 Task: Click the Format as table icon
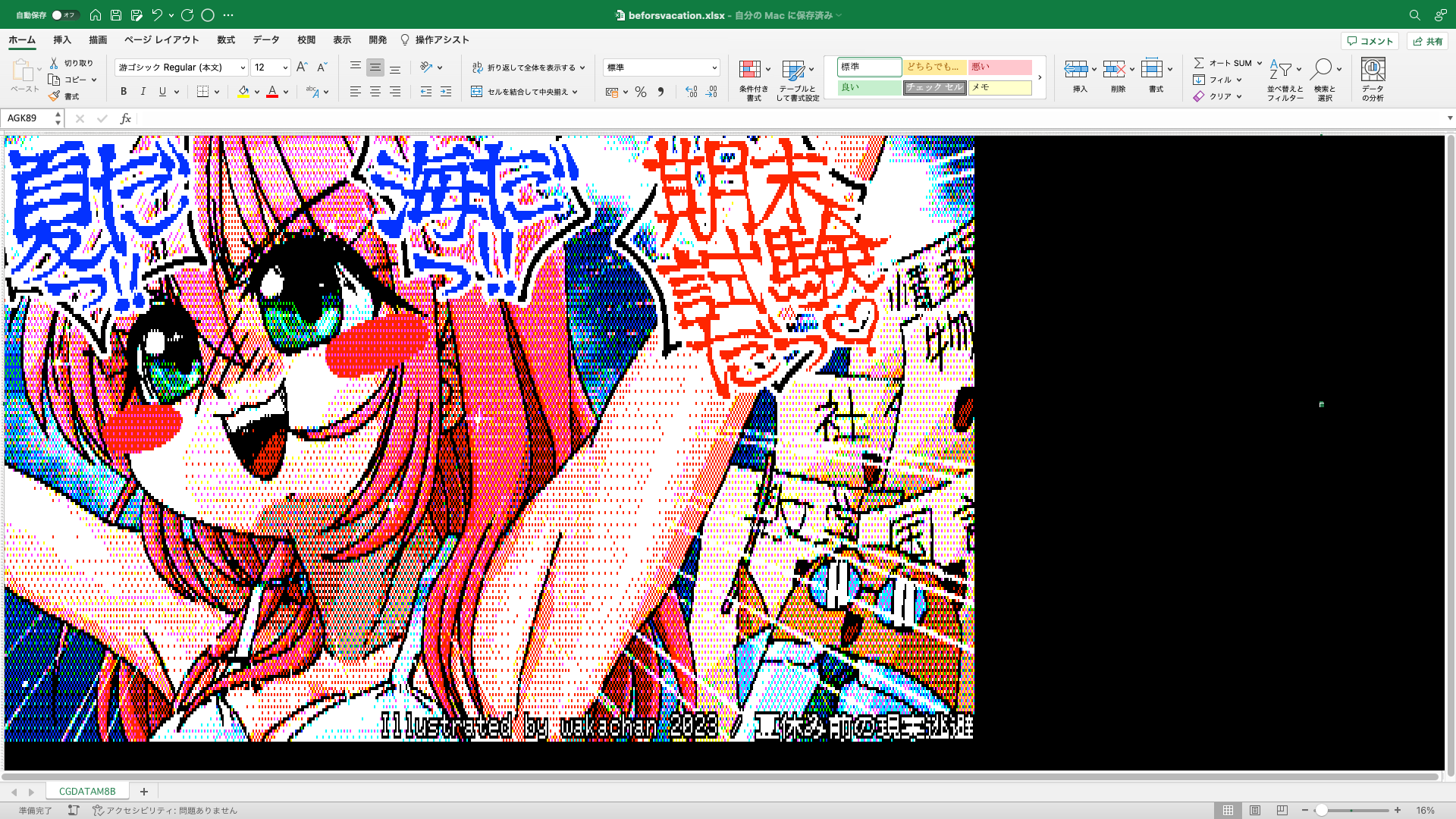pos(793,70)
